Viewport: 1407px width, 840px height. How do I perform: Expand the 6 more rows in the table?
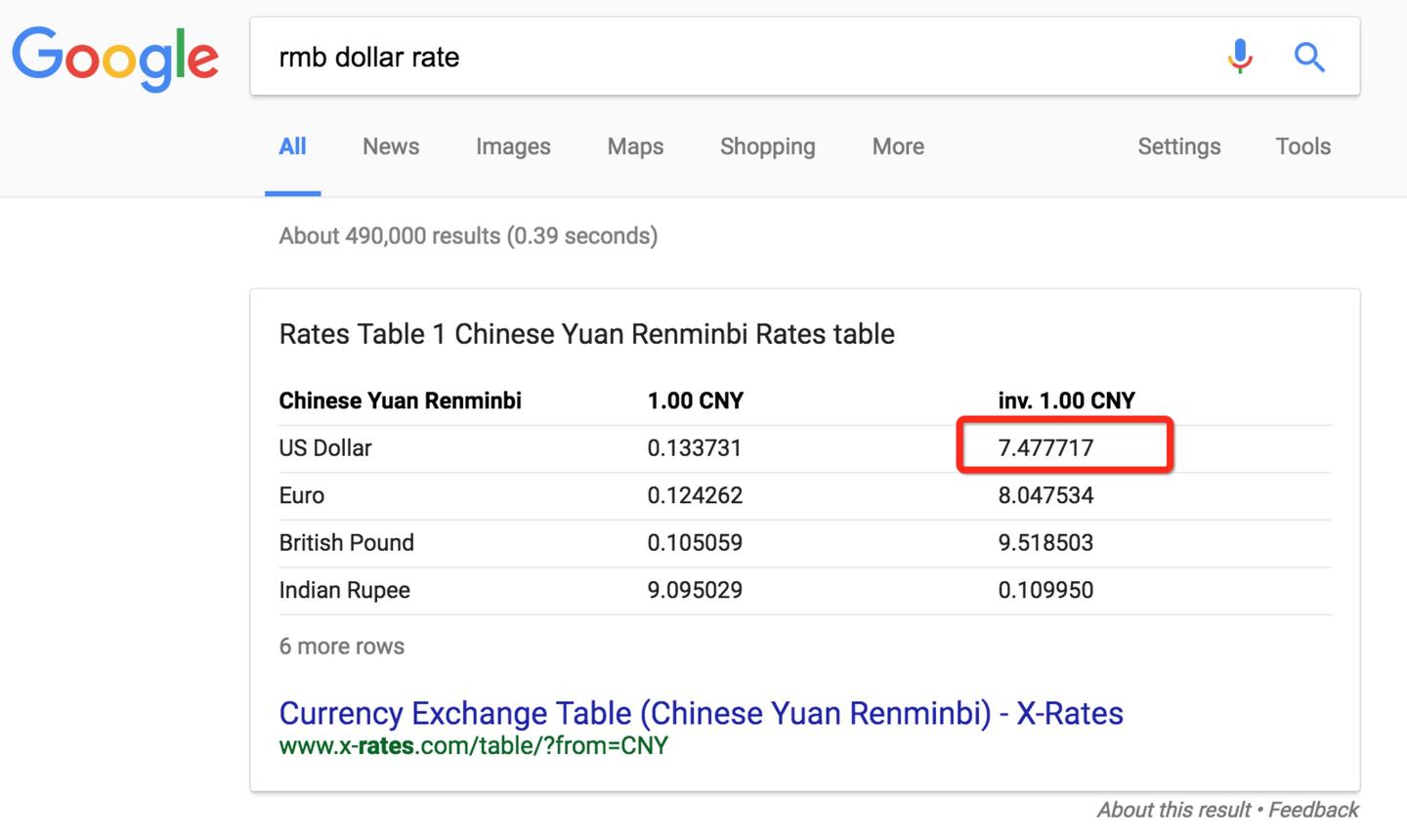(x=341, y=646)
